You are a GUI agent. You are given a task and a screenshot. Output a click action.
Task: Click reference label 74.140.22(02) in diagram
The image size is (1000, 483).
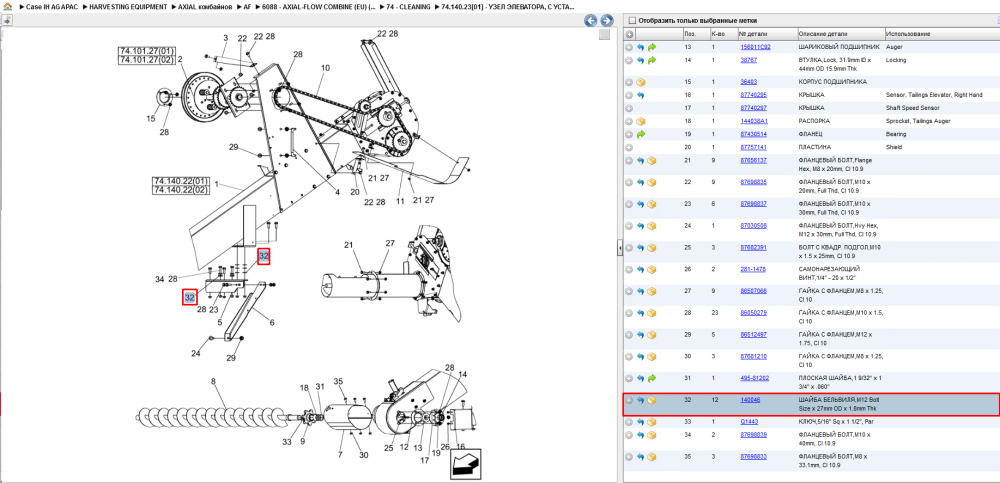pos(181,190)
